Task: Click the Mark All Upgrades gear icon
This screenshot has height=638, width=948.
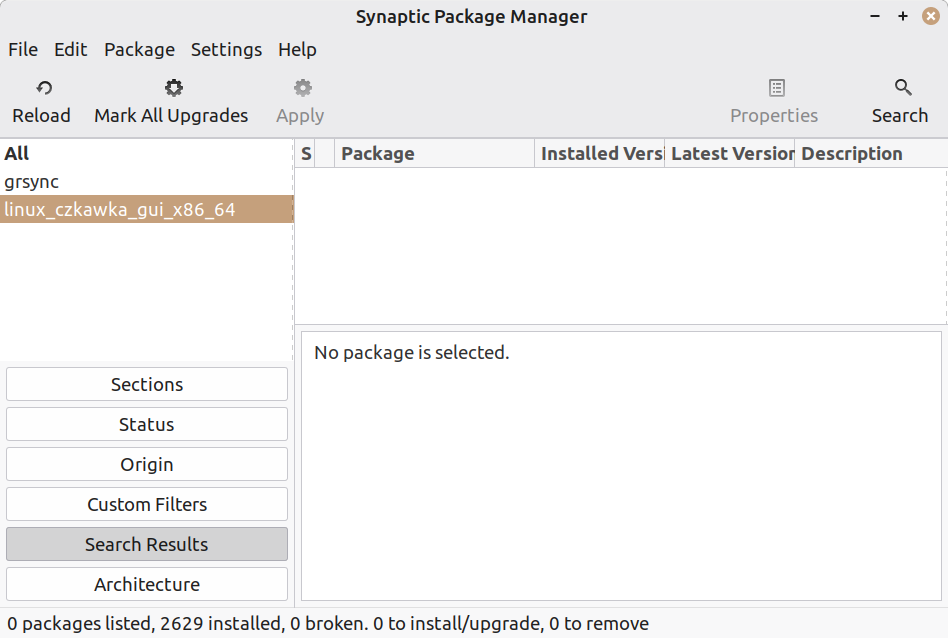Action: tap(174, 89)
